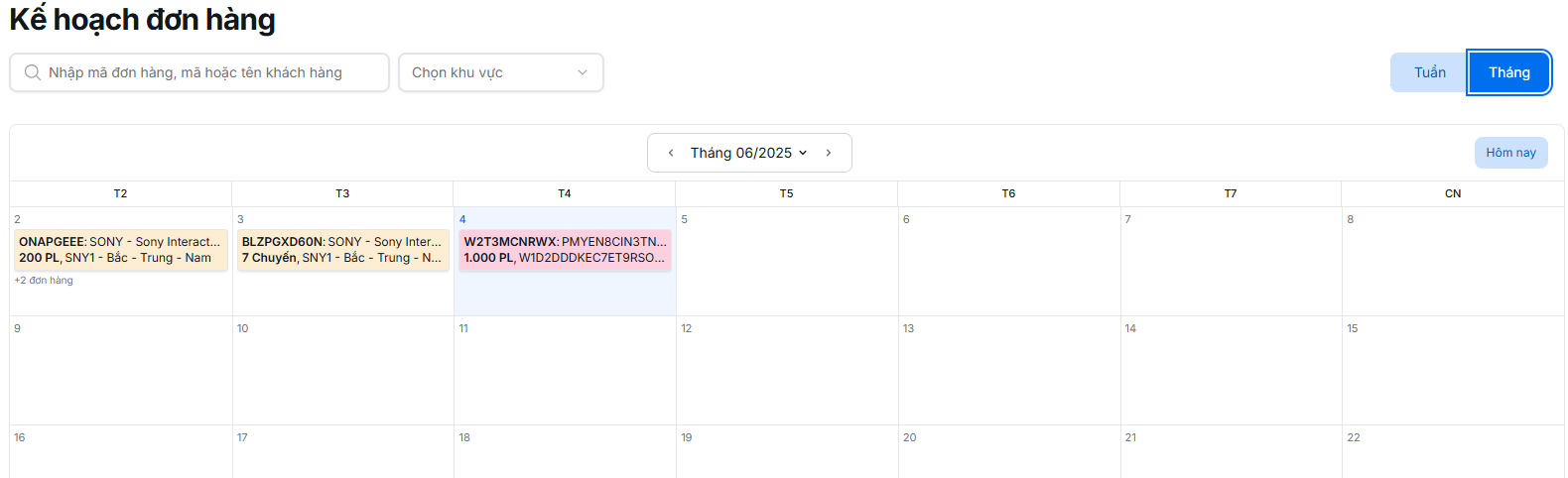The height and width of the screenshot is (478, 1568).
Task: Select day 8 in CN column
Action: 1453,263
